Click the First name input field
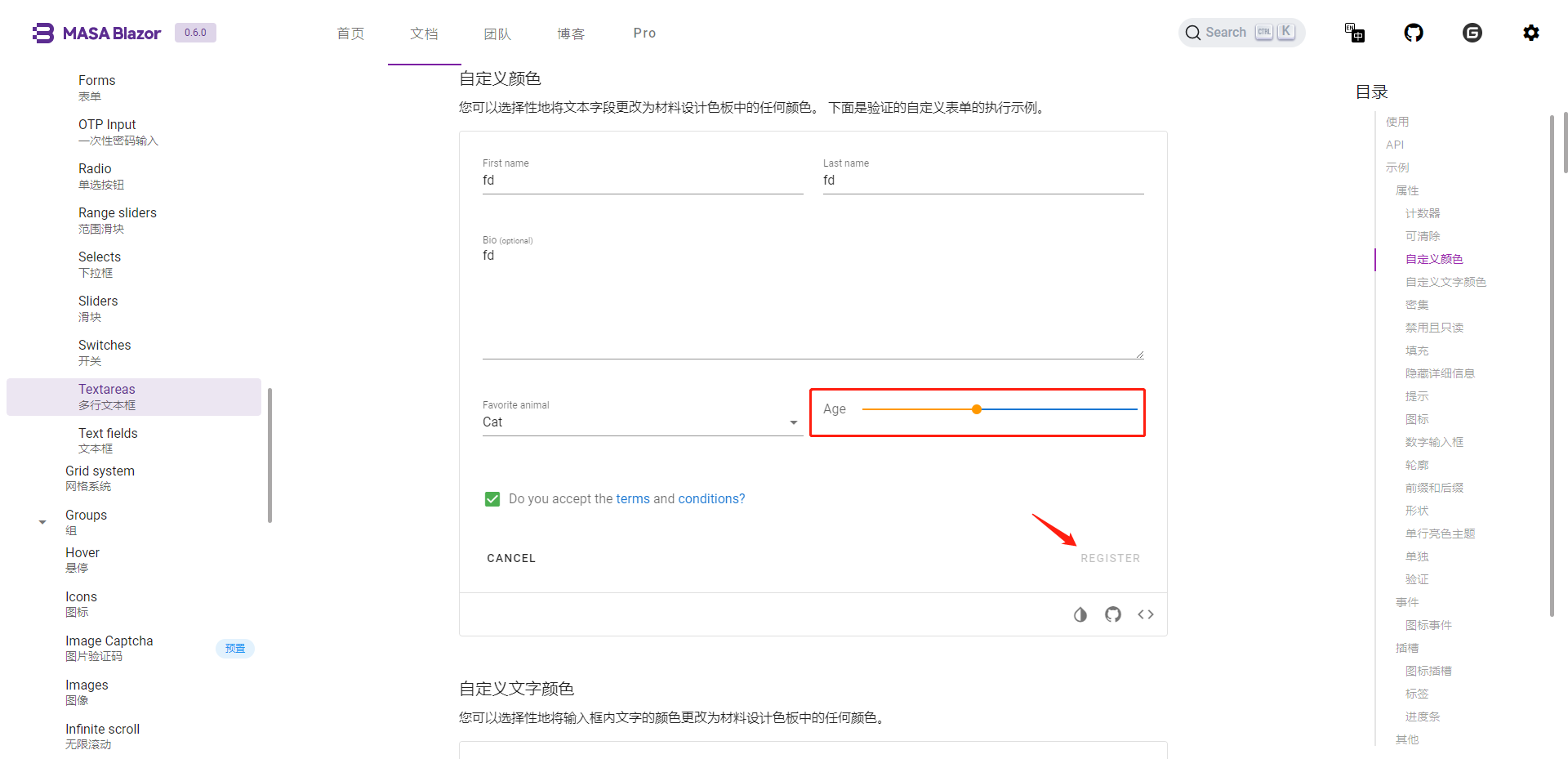 (x=643, y=180)
